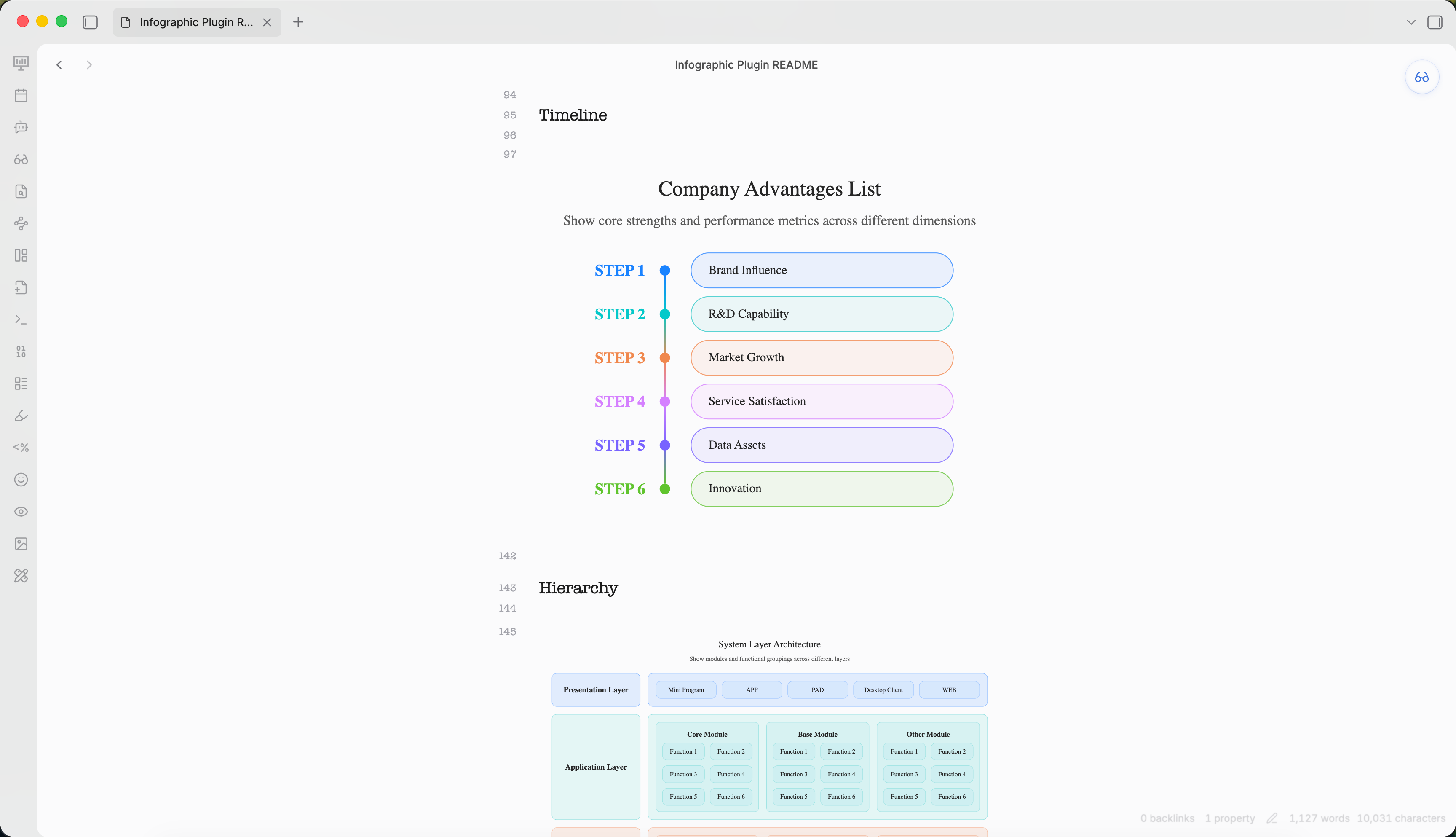
Task: Click the binary 01/10 sidebar icon
Action: [x=21, y=351]
